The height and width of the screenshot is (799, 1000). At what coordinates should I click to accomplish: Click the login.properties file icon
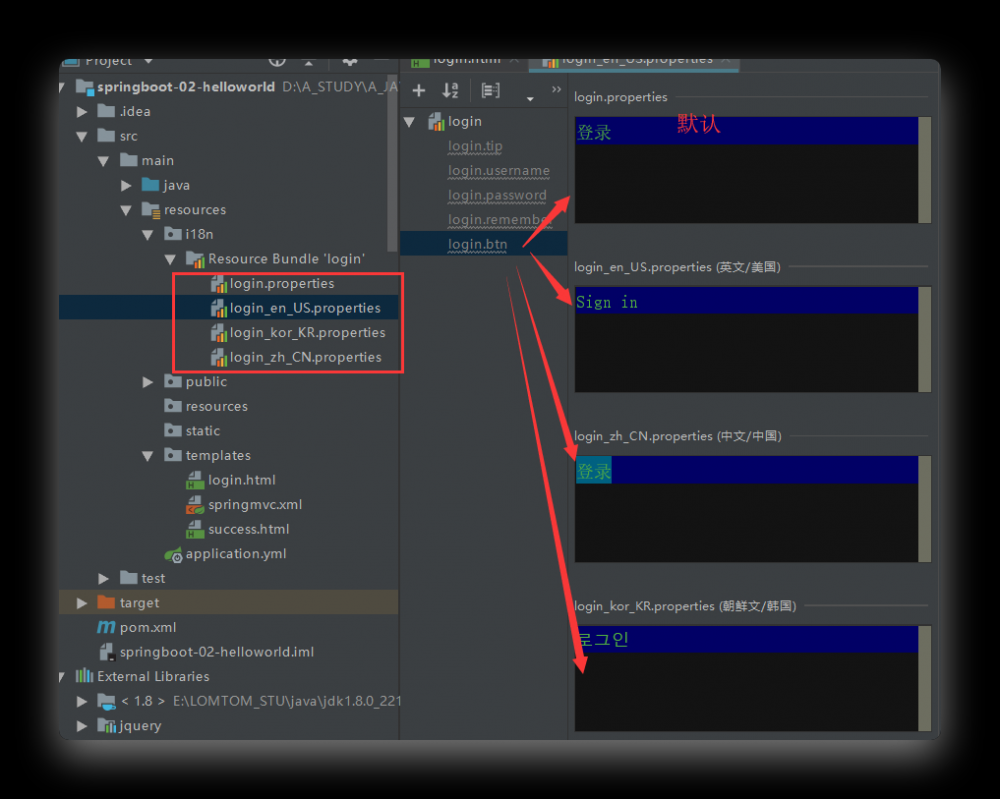pyautogui.click(x=219, y=284)
